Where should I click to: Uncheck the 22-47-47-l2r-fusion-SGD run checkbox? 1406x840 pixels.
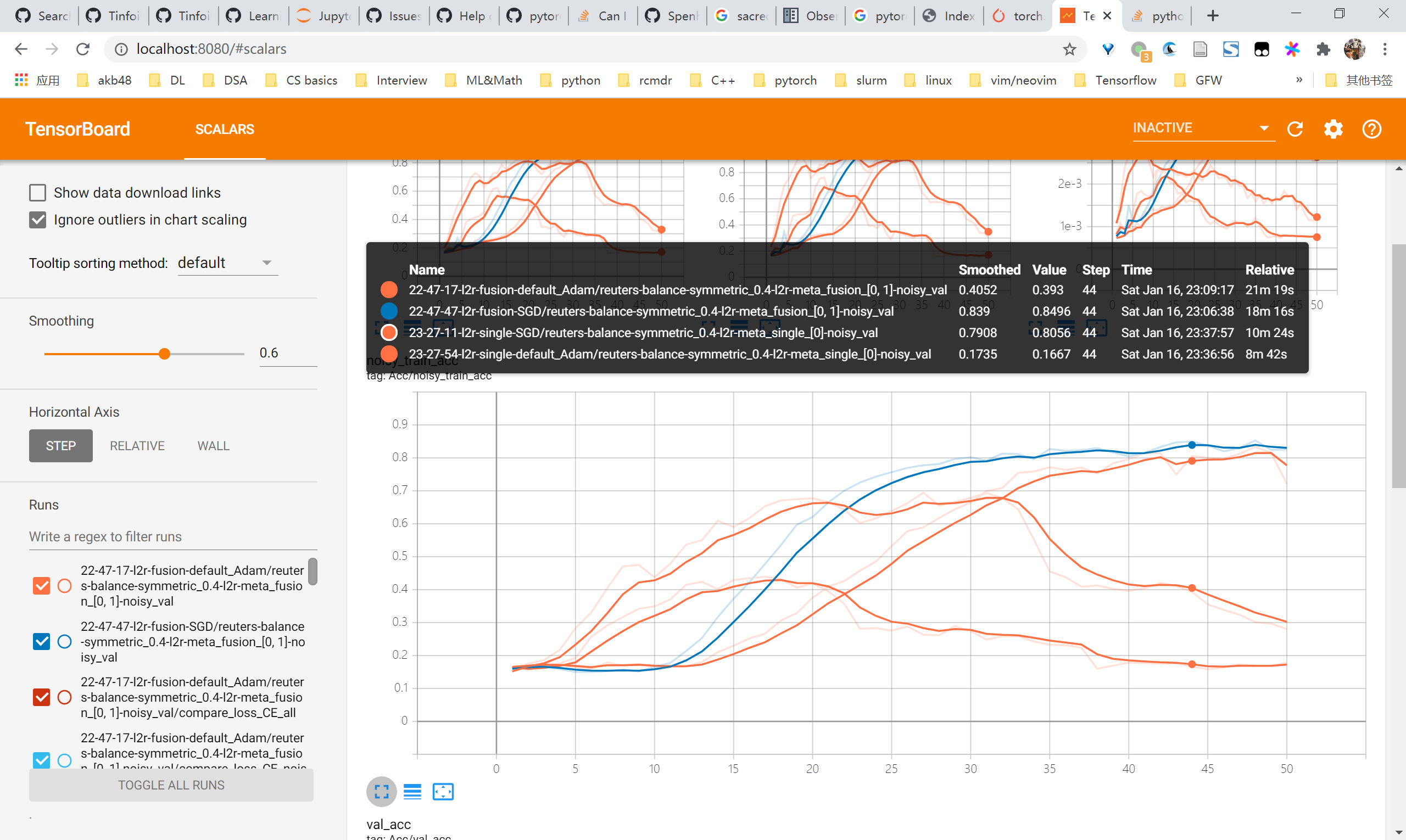coord(41,641)
